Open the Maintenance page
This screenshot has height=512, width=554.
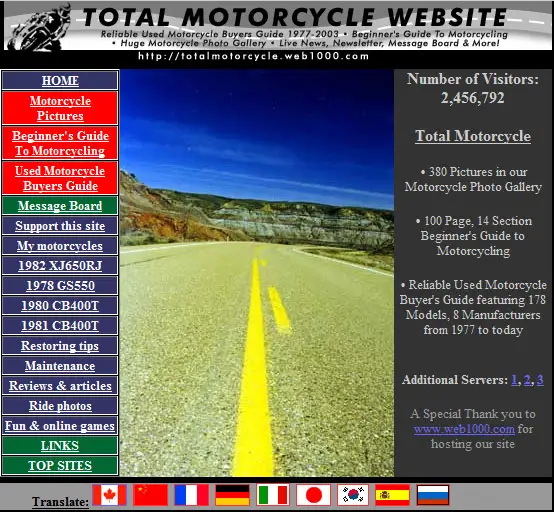click(x=60, y=365)
